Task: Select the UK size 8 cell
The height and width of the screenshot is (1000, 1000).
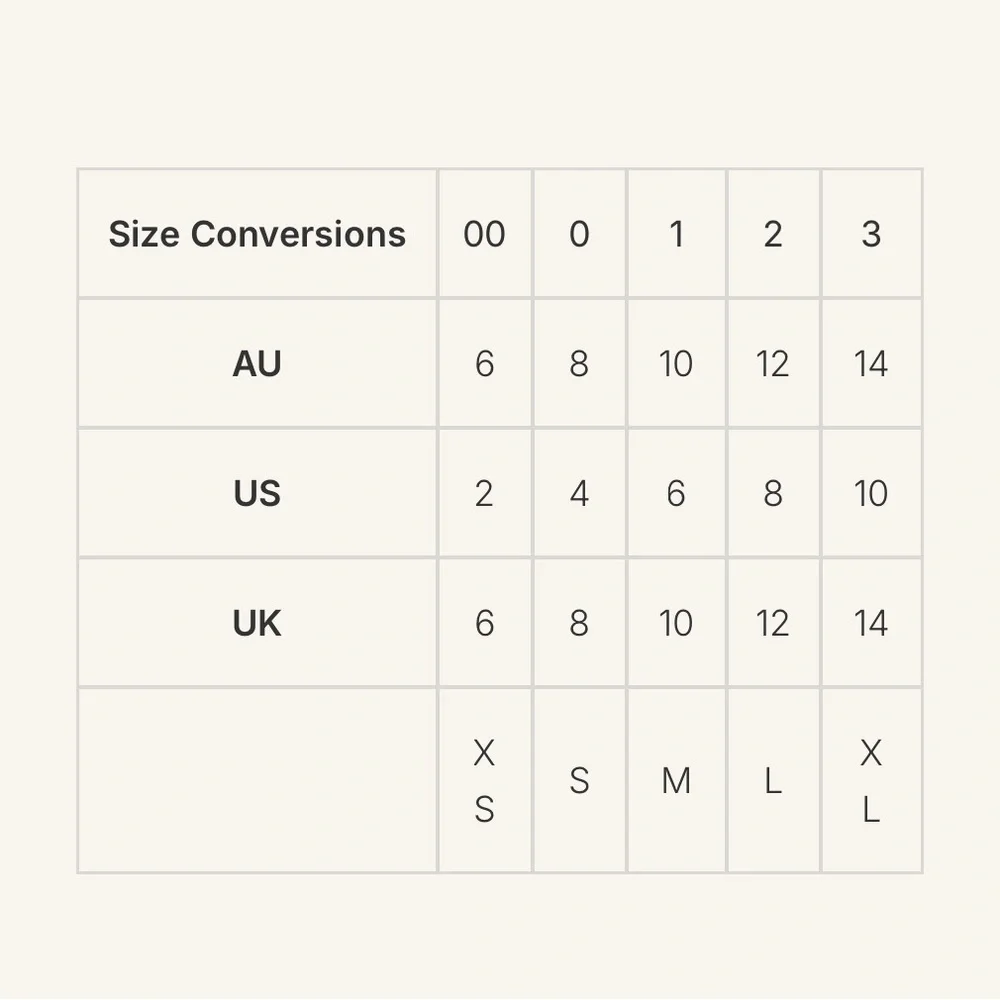Action: click(x=579, y=623)
